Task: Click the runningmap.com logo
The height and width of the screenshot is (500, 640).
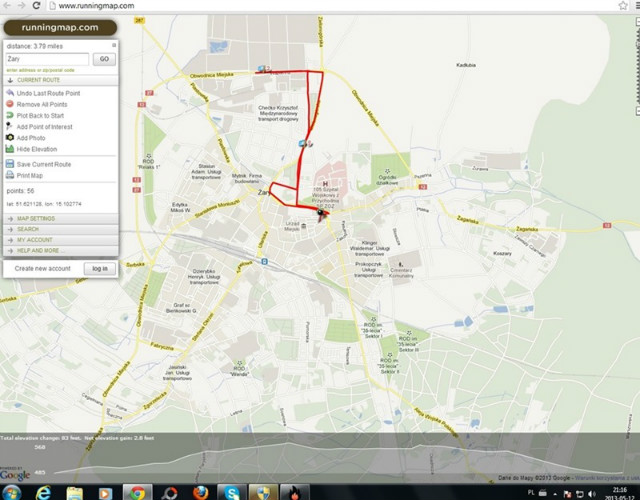Action: 60,28
